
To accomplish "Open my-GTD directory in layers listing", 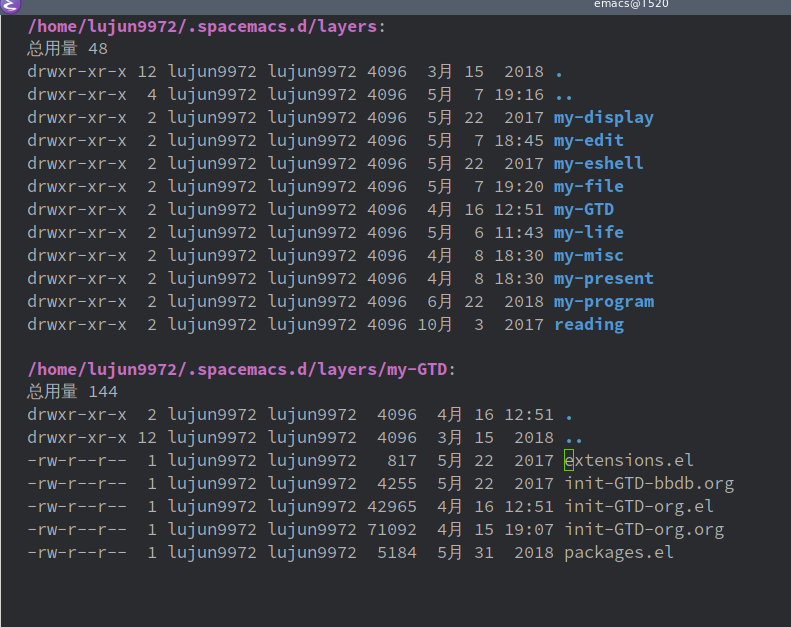I will coord(583,210).
